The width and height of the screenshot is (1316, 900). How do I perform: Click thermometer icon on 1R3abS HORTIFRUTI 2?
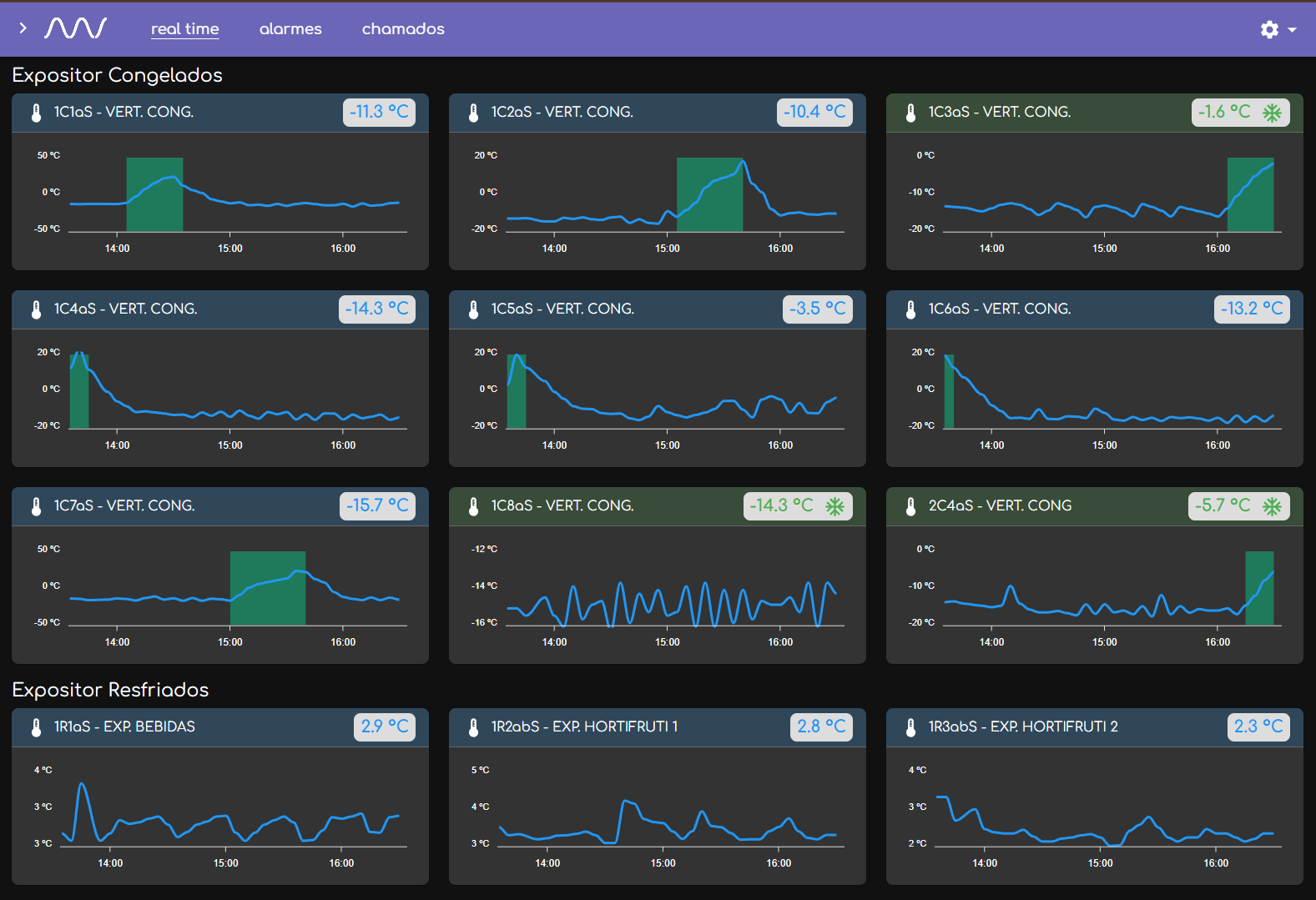(911, 727)
